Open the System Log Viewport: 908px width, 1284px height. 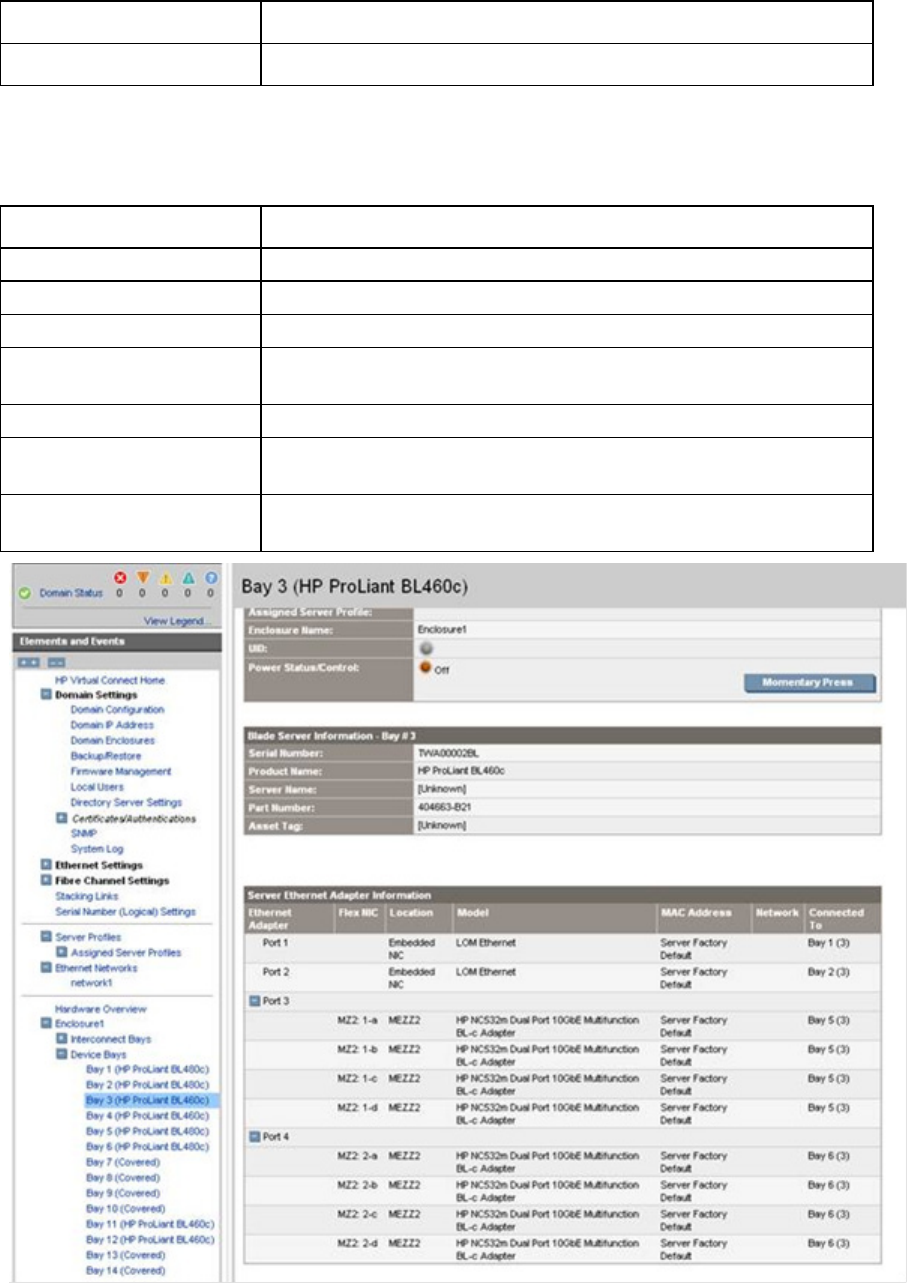(x=95, y=849)
